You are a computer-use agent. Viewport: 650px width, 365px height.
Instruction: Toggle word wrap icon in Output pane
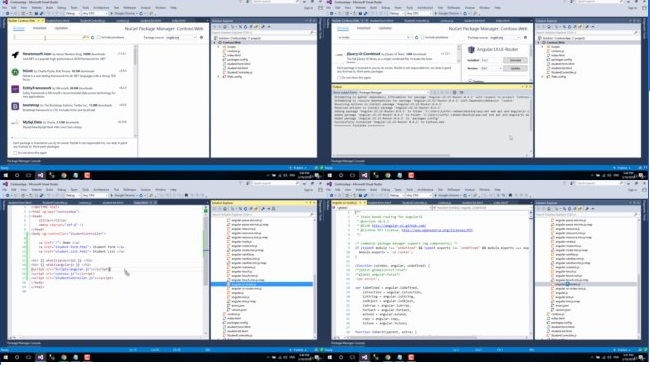[461, 92]
